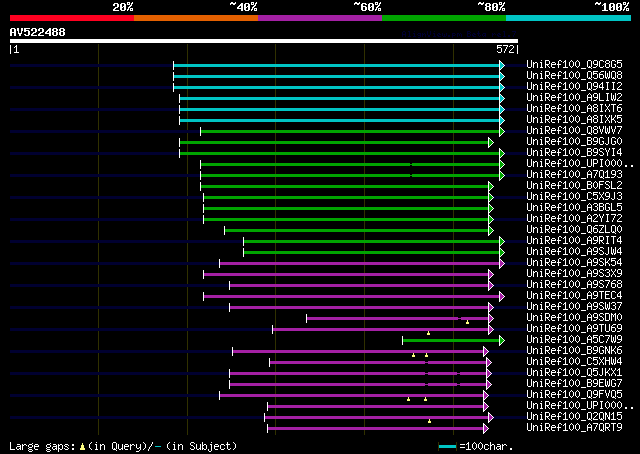Select the UniRef100_A9RIT4 label

coord(574,240)
